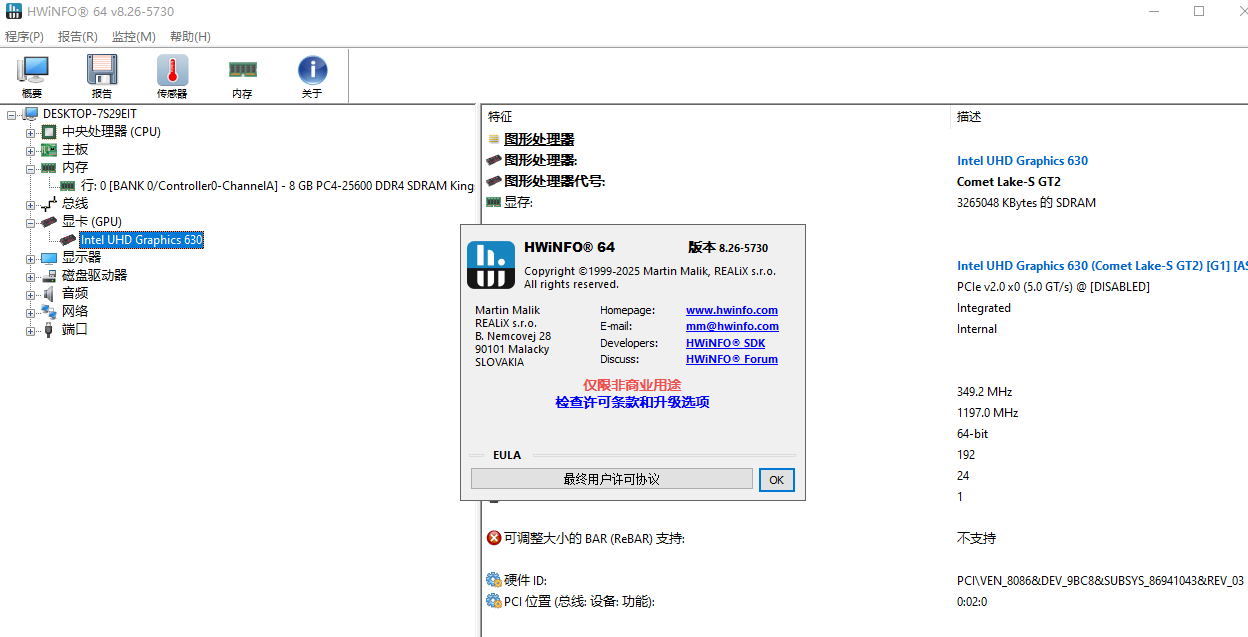Click the memory icon beside 显存 row
The width and height of the screenshot is (1248, 637).
(493, 202)
